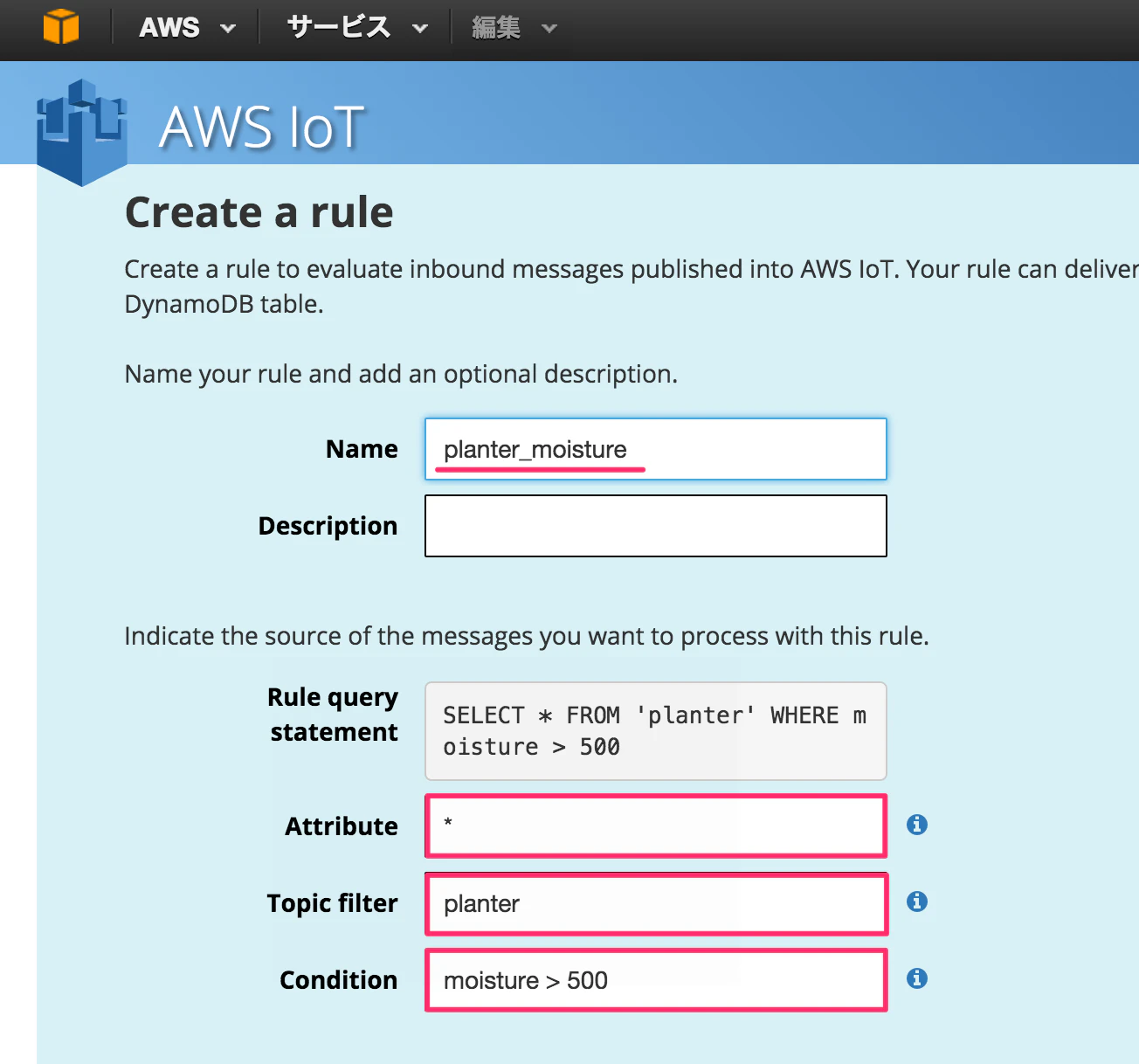Click the AWS IoT header title
This screenshot has width=1139, height=1064.
click(261, 128)
